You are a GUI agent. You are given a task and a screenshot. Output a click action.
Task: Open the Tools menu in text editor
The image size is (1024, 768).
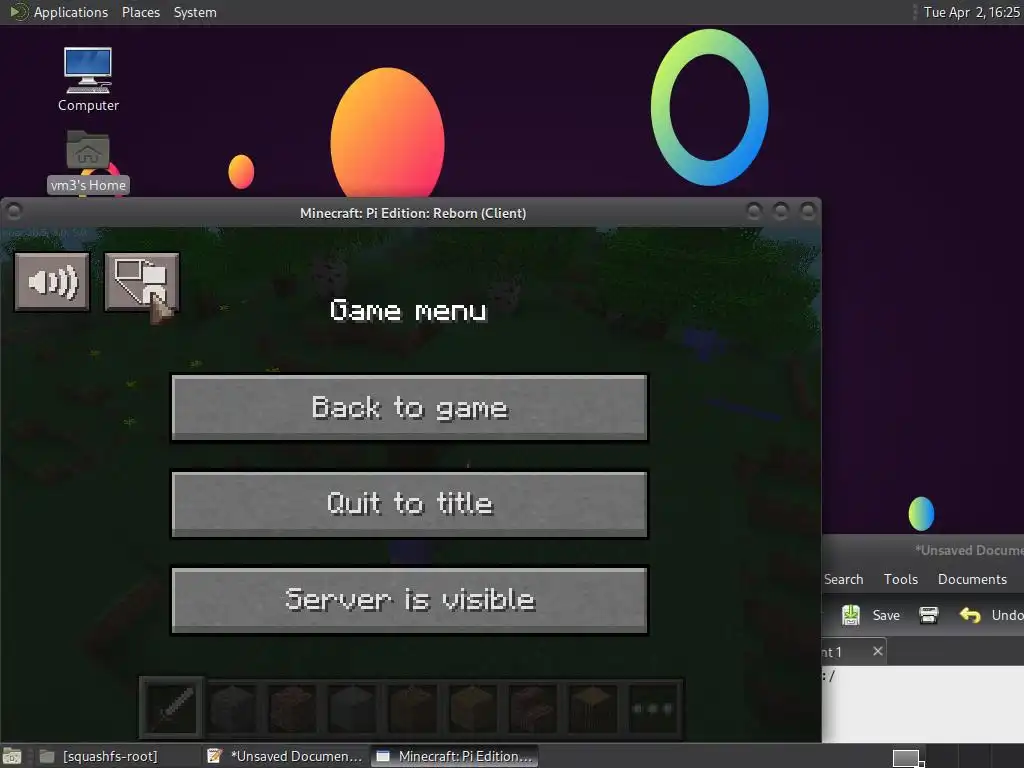click(901, 579)
